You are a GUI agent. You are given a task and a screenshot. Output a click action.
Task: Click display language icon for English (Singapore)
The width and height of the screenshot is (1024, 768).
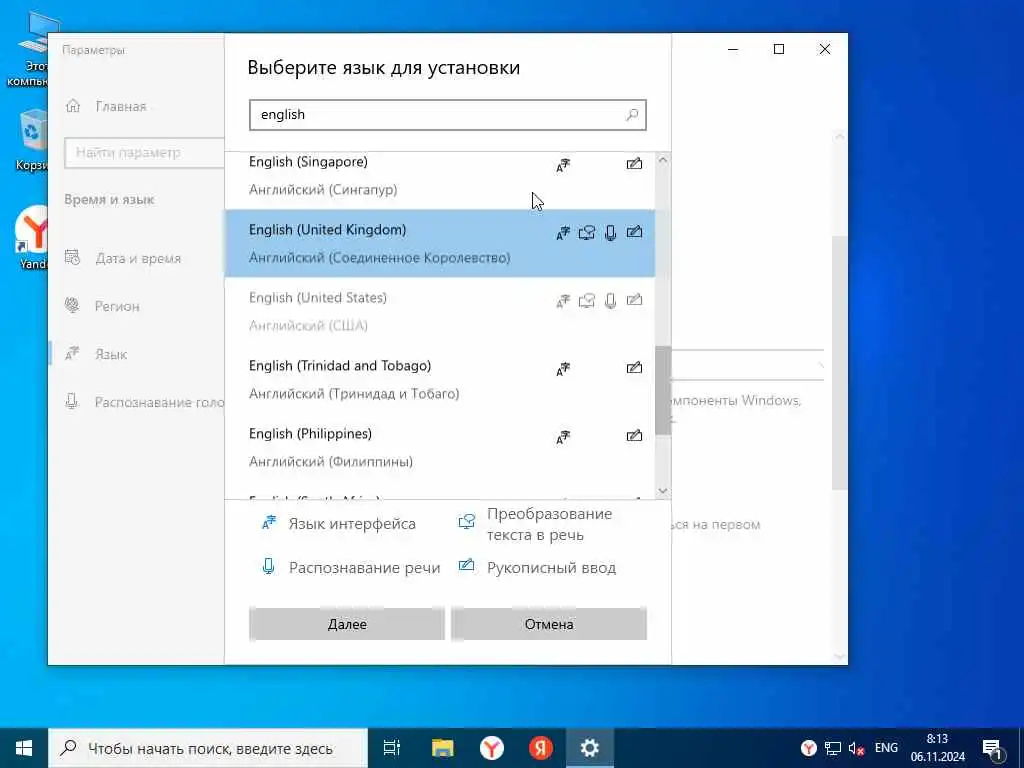[563, 165]
